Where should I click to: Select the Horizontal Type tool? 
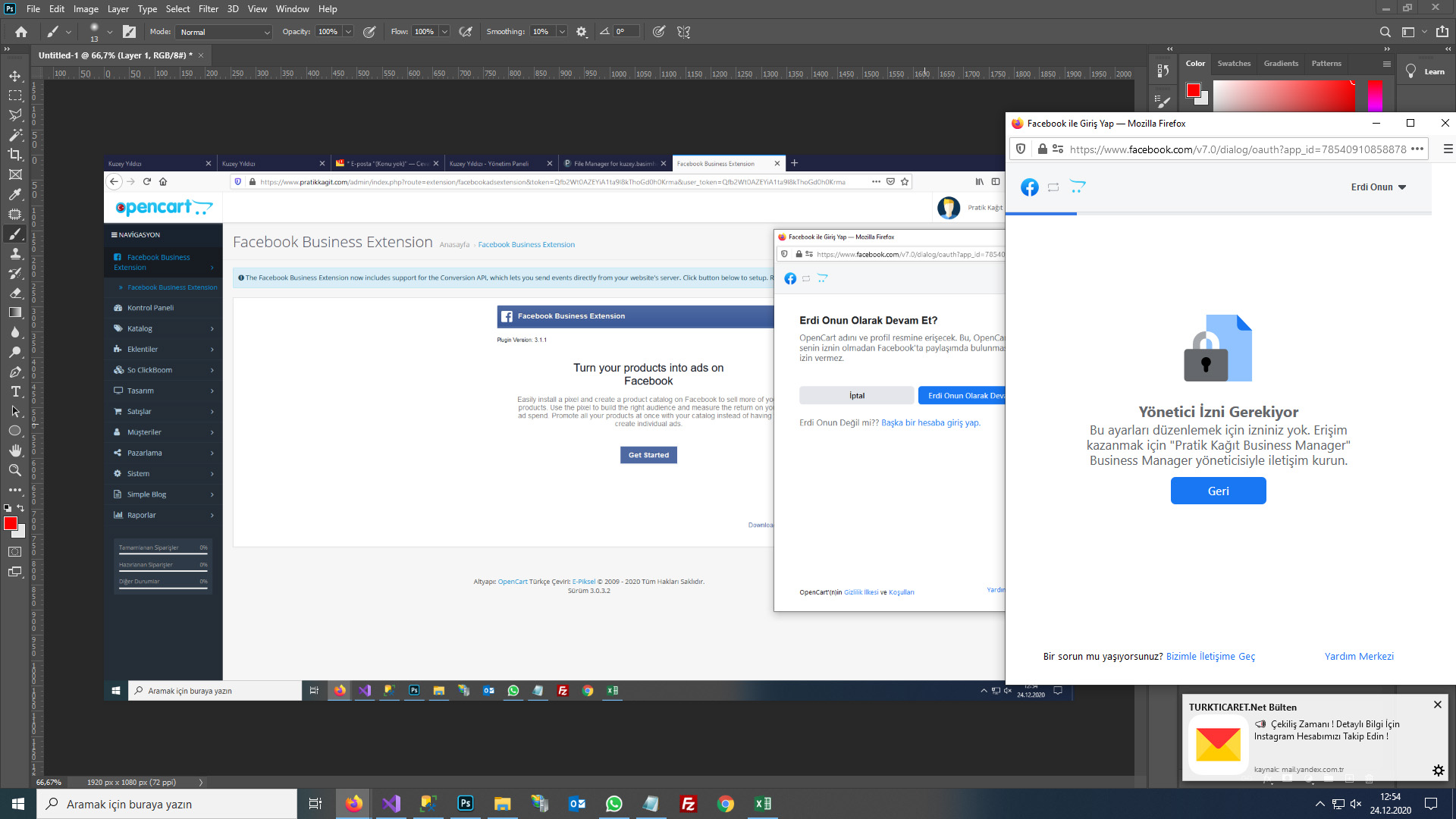[x=15, y=391]
